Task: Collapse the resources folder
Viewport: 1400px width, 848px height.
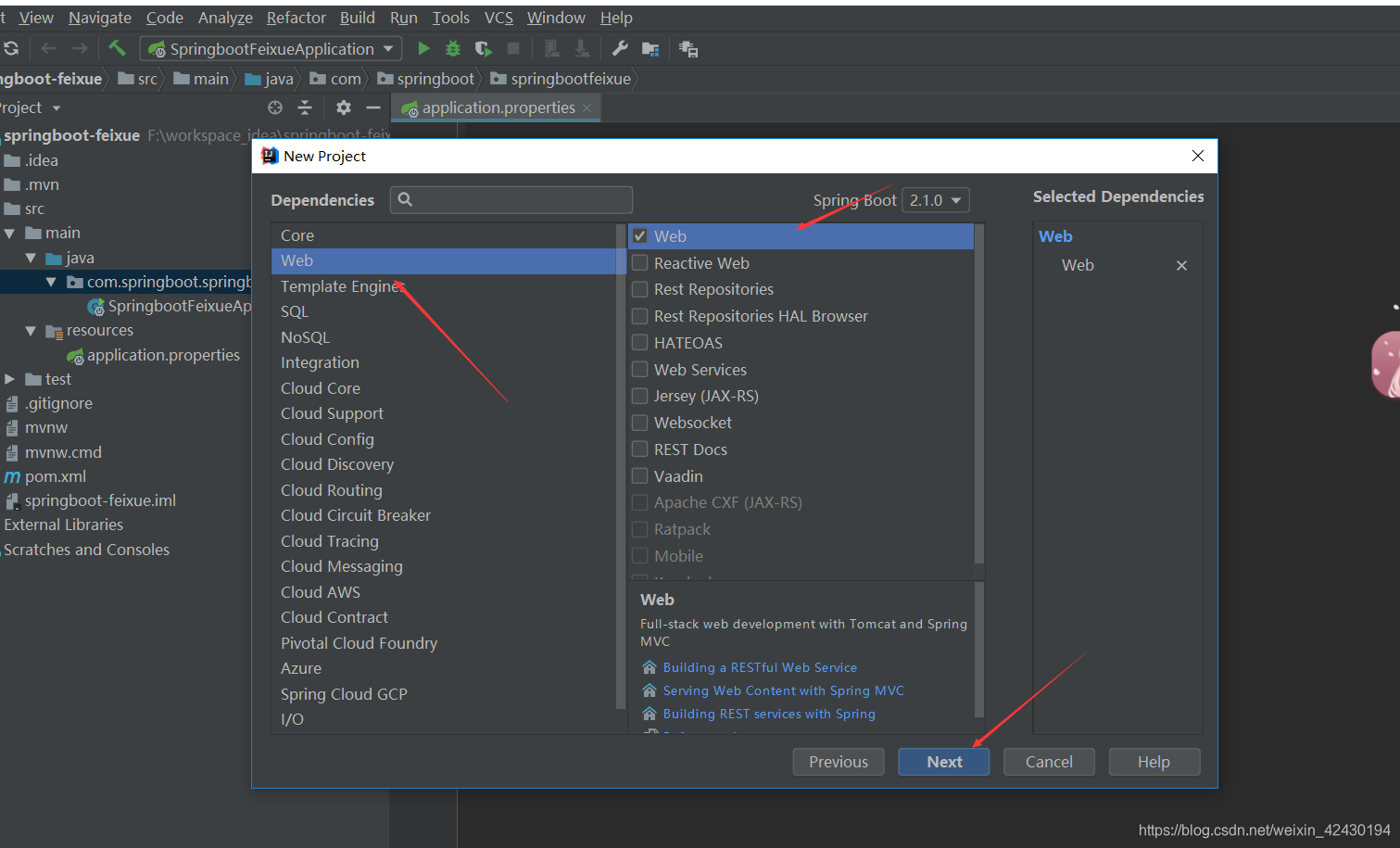Action: click(31, 331)
